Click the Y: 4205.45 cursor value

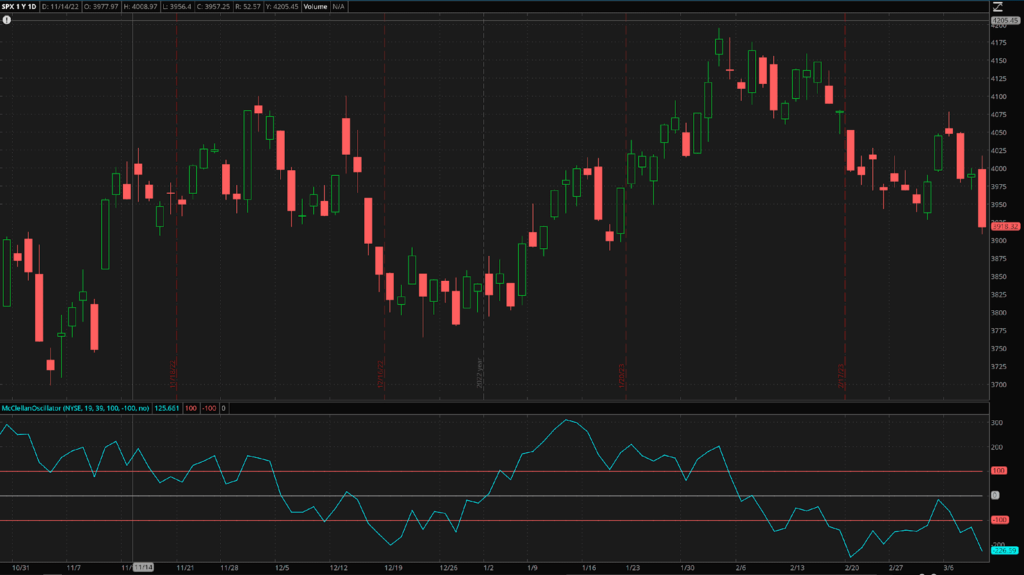282,7
